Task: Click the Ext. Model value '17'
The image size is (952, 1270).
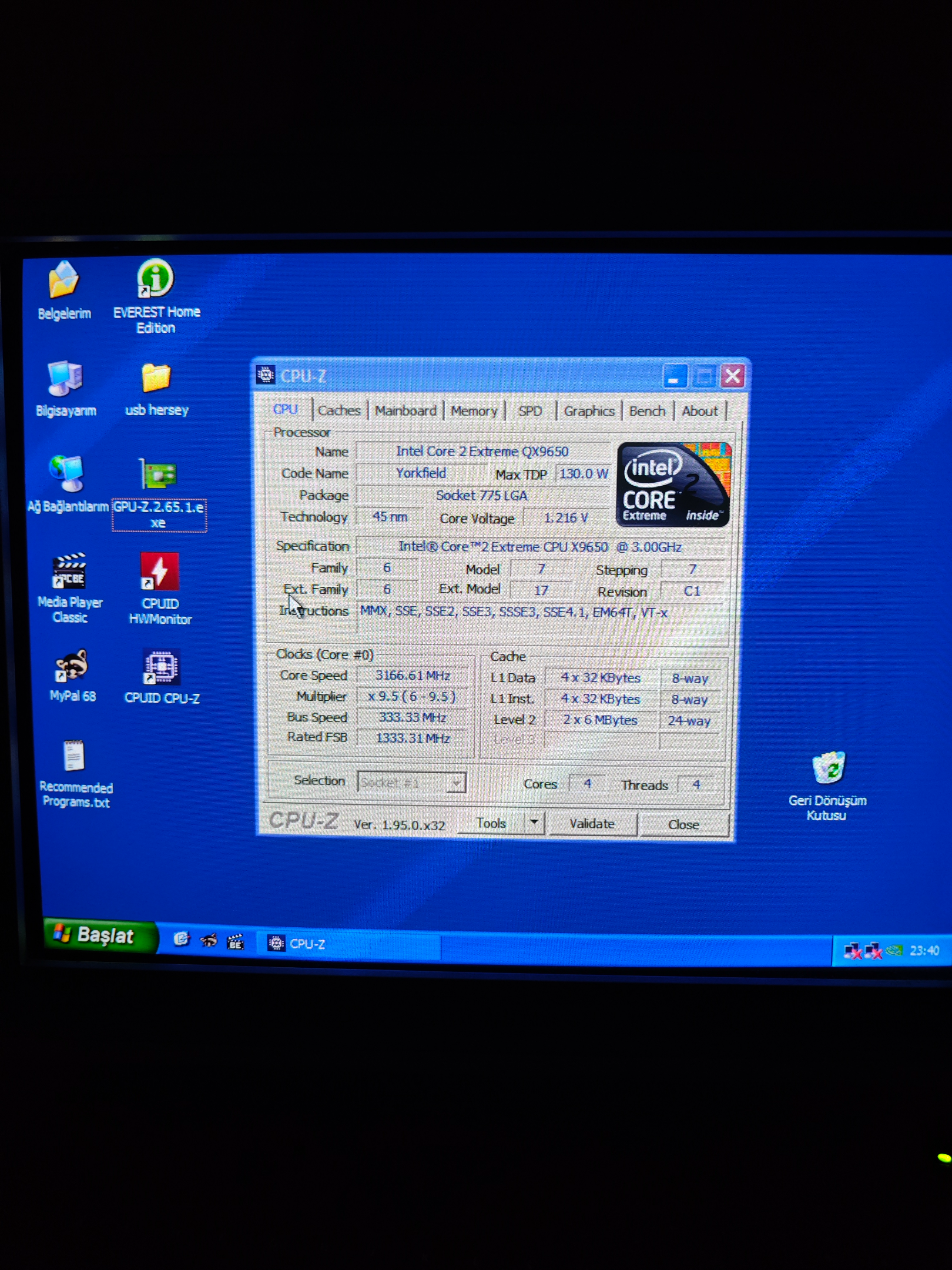Action: click(x=541, y=590)
